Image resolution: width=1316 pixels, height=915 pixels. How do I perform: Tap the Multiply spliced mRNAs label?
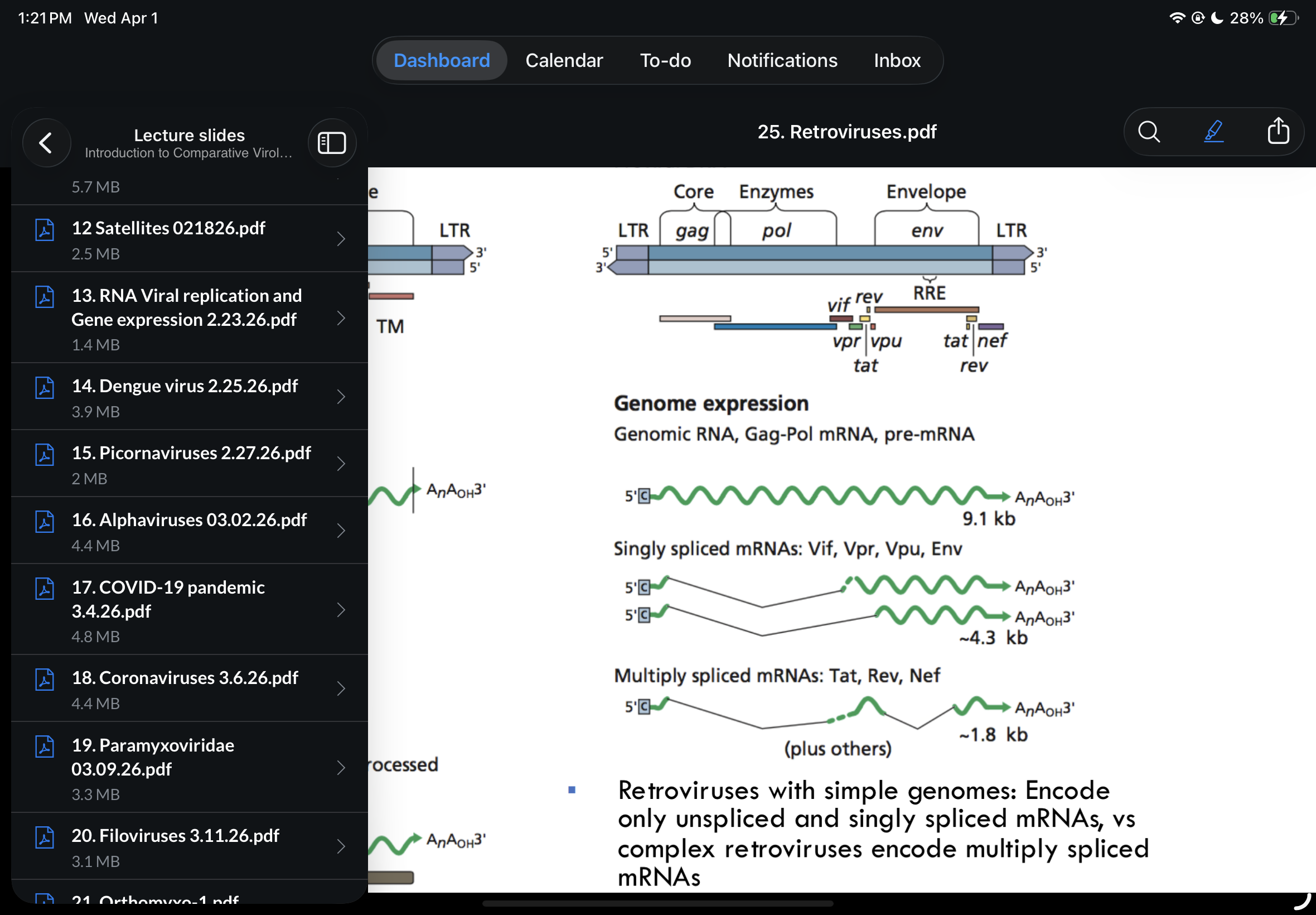pos(776,675)
